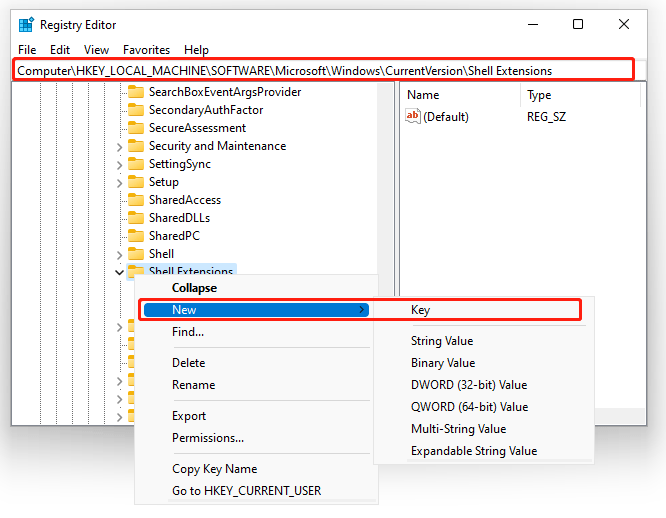The width and height of the screenshot is (666, 518).
Task: Select the SecondaryAuthFactor key name
Action: (206, 110)
